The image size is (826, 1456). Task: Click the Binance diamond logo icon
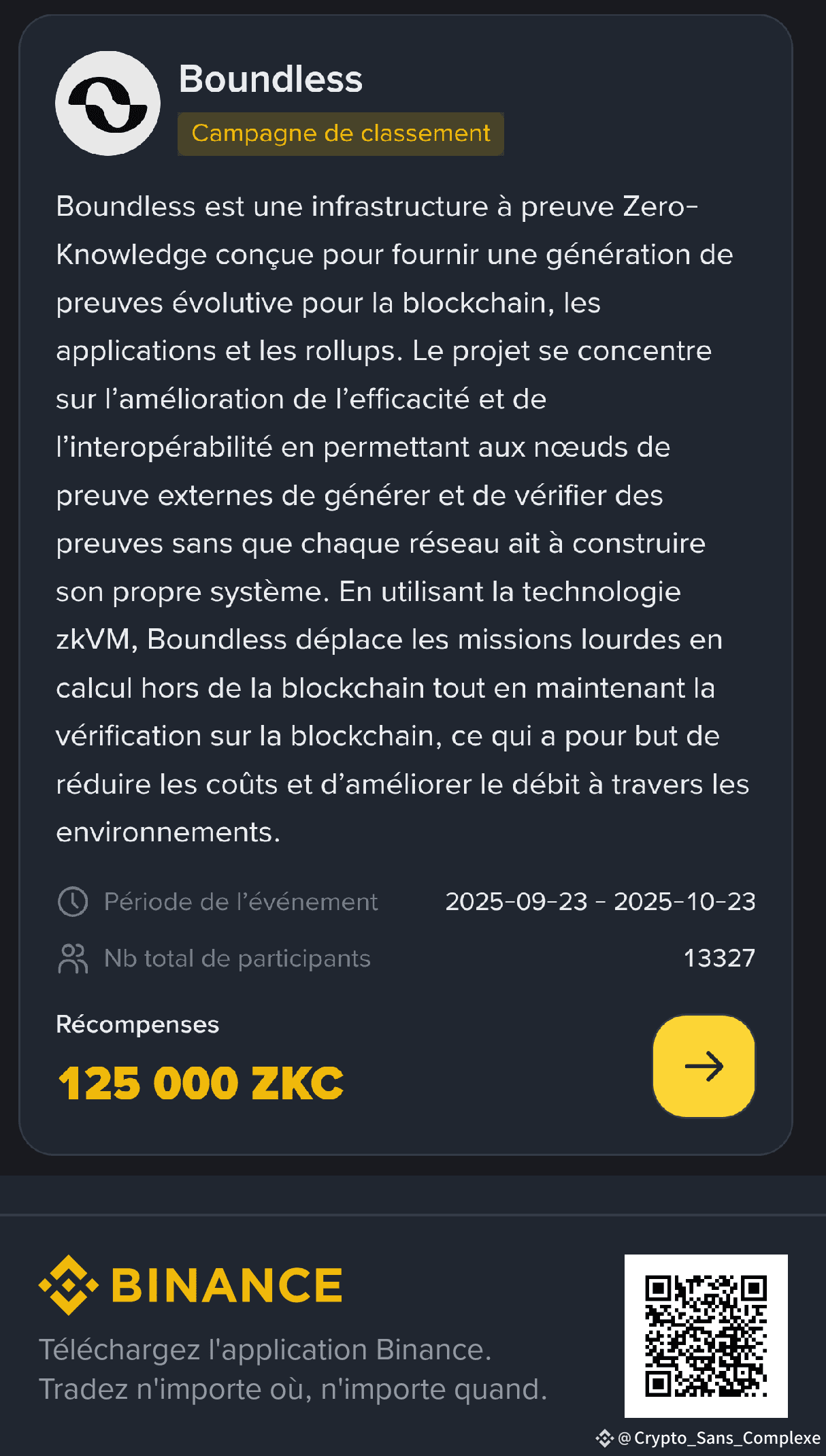[68, 1285]
